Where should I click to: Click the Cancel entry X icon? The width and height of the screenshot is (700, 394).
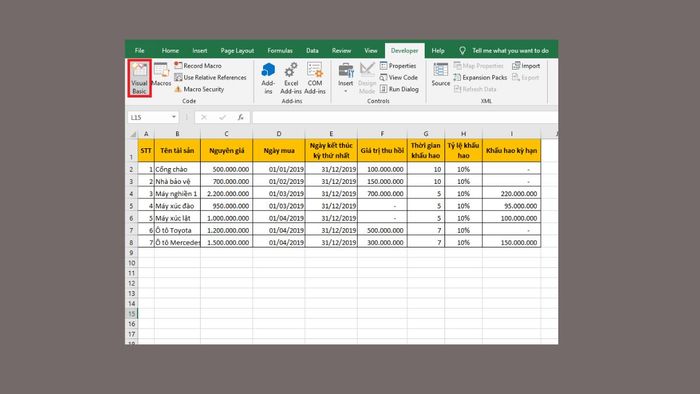(x=204, y=117)
